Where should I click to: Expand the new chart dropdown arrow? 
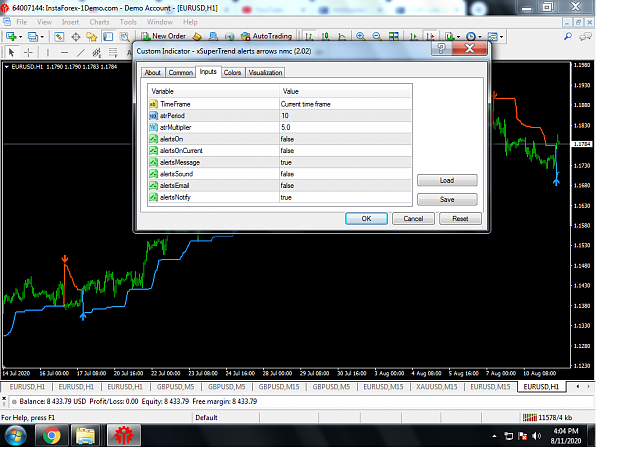coord(20,37)
